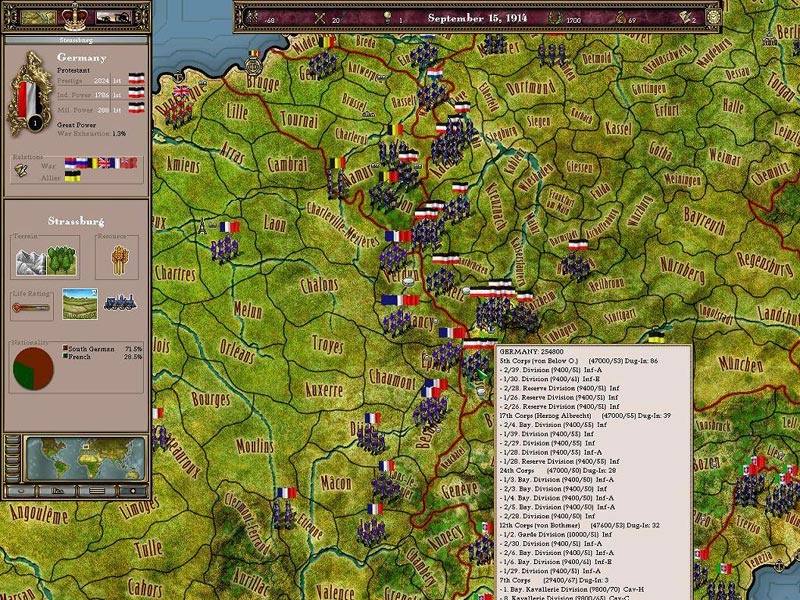Click the flag beside Mil. Power ranking
Viewport: 800px width, 600px height.
coord(136,108)
